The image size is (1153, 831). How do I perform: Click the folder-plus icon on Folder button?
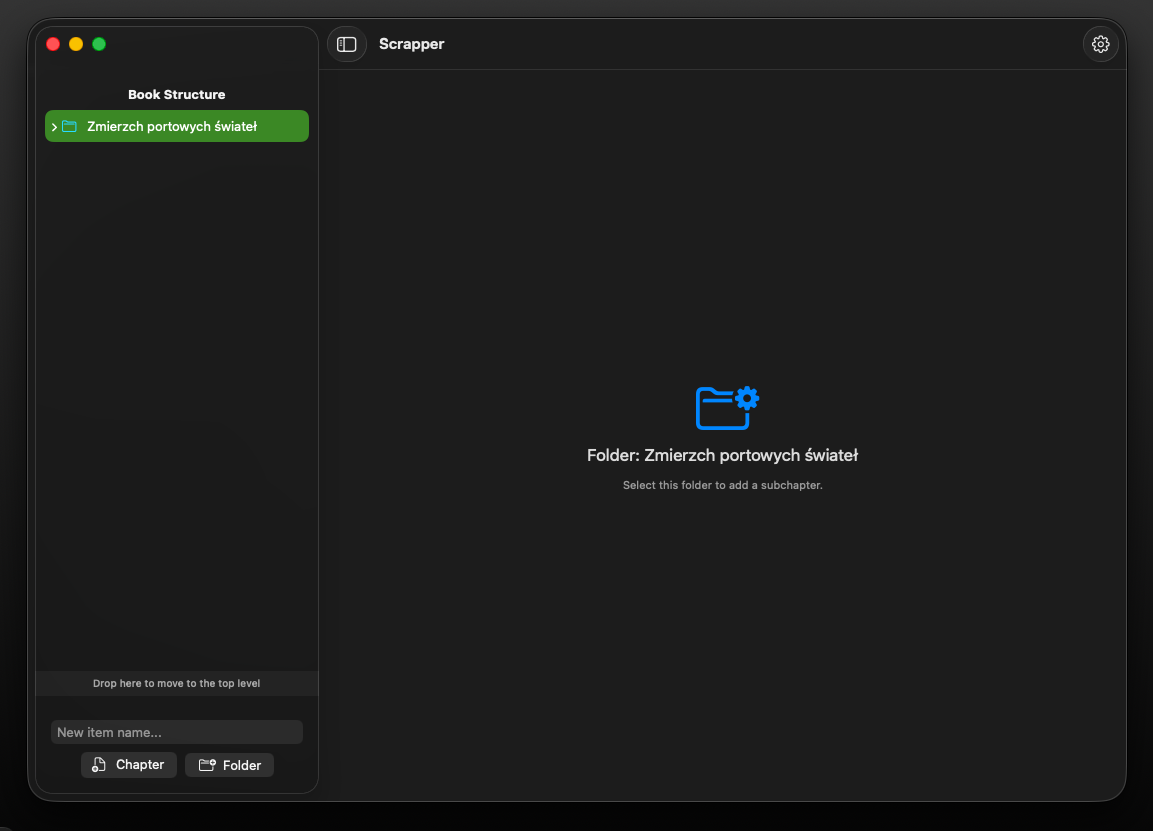207,766
